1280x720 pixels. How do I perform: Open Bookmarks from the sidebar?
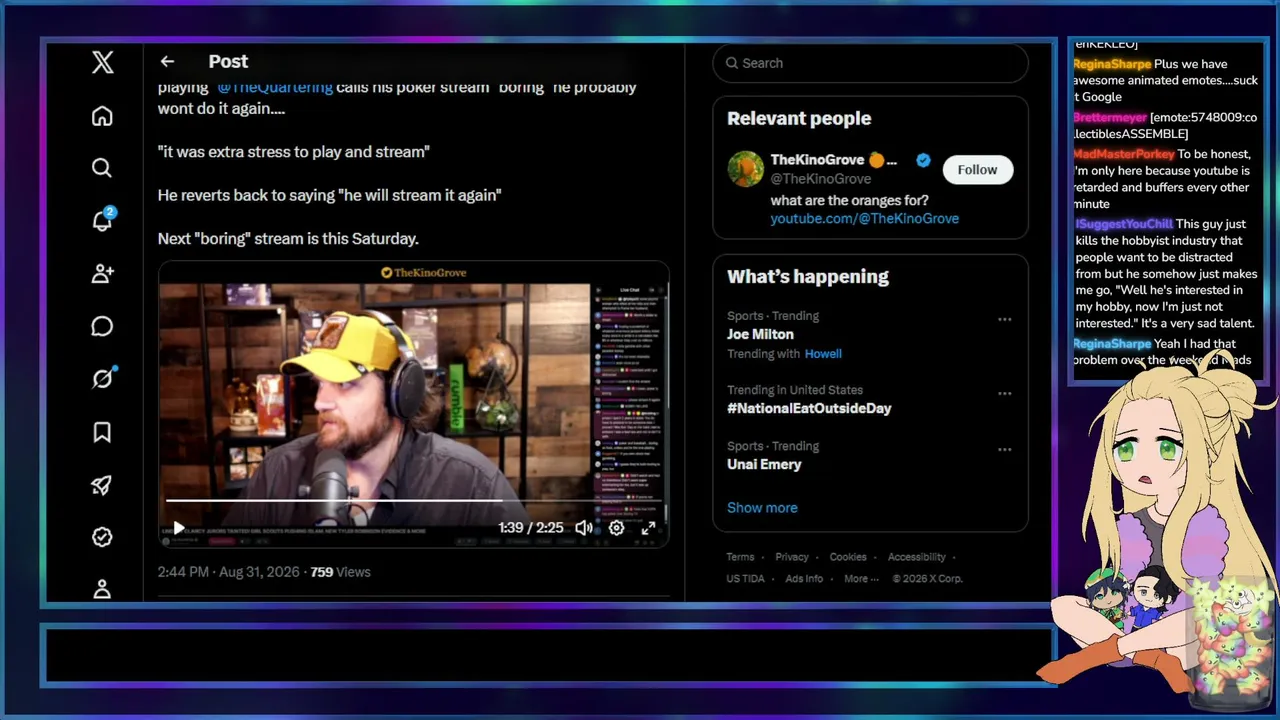coord(102,432)
